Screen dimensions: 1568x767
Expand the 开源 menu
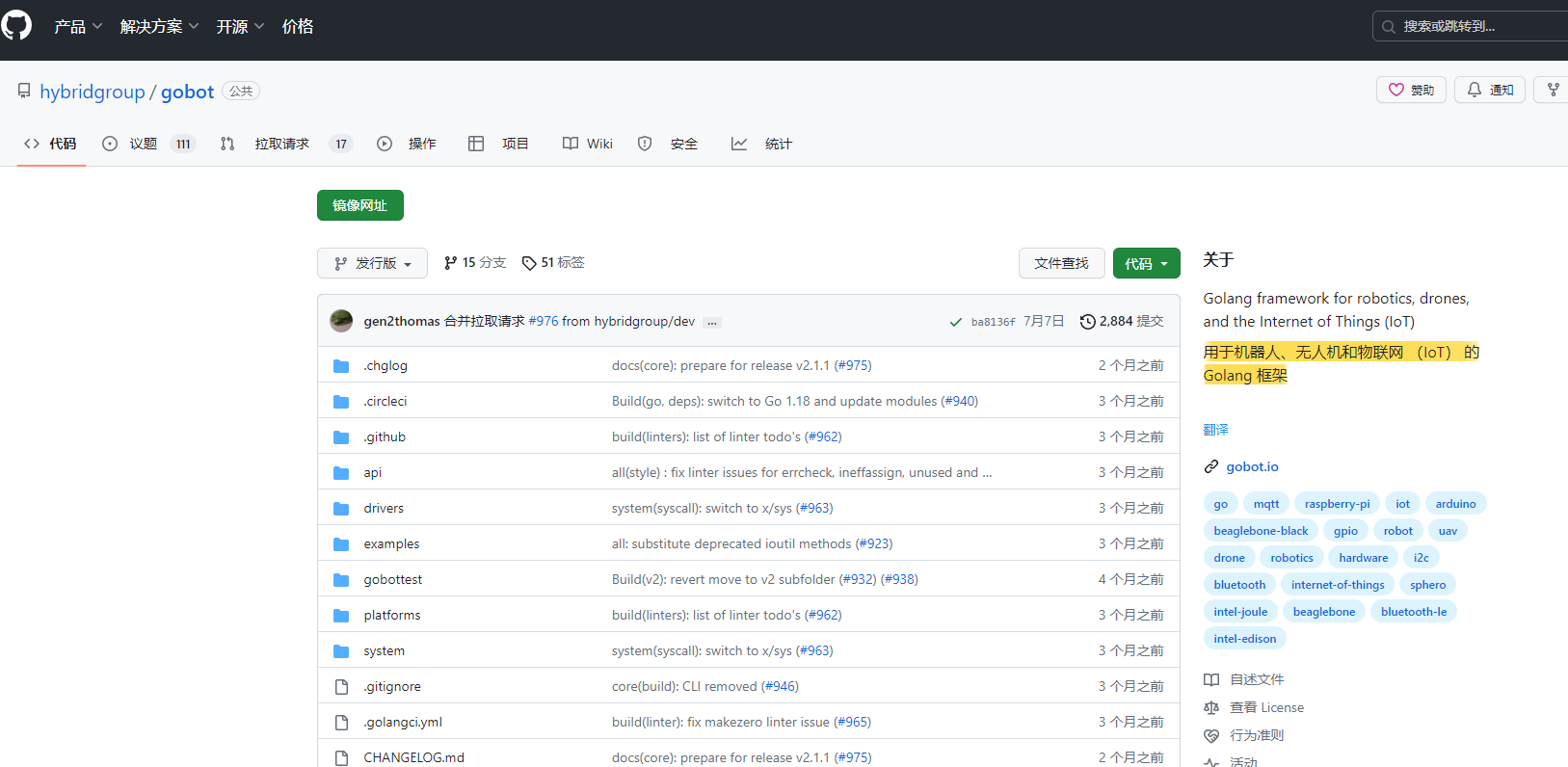pos(240,26)
